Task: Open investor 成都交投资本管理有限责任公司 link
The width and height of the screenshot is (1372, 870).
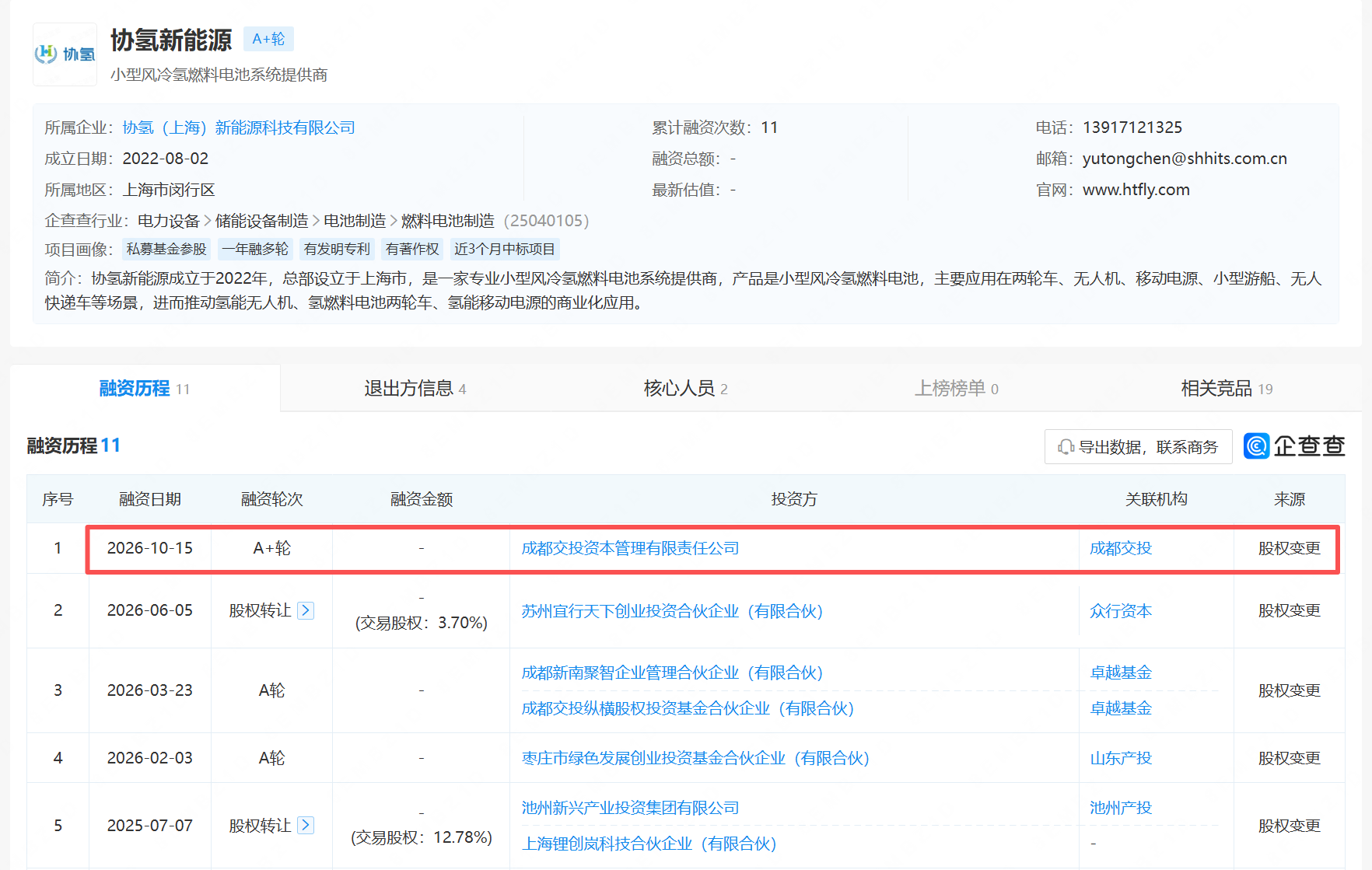Action: pos(630,548)
